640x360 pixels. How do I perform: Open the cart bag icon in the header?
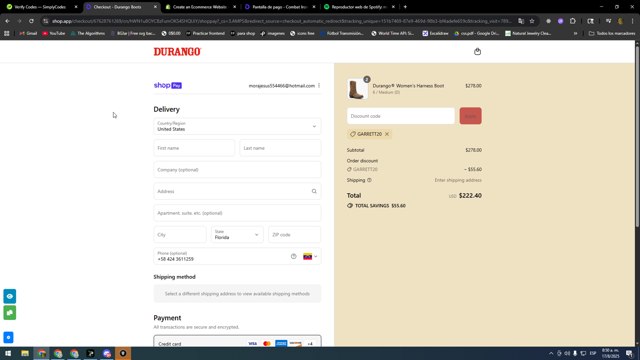click(x=477, y=51)
